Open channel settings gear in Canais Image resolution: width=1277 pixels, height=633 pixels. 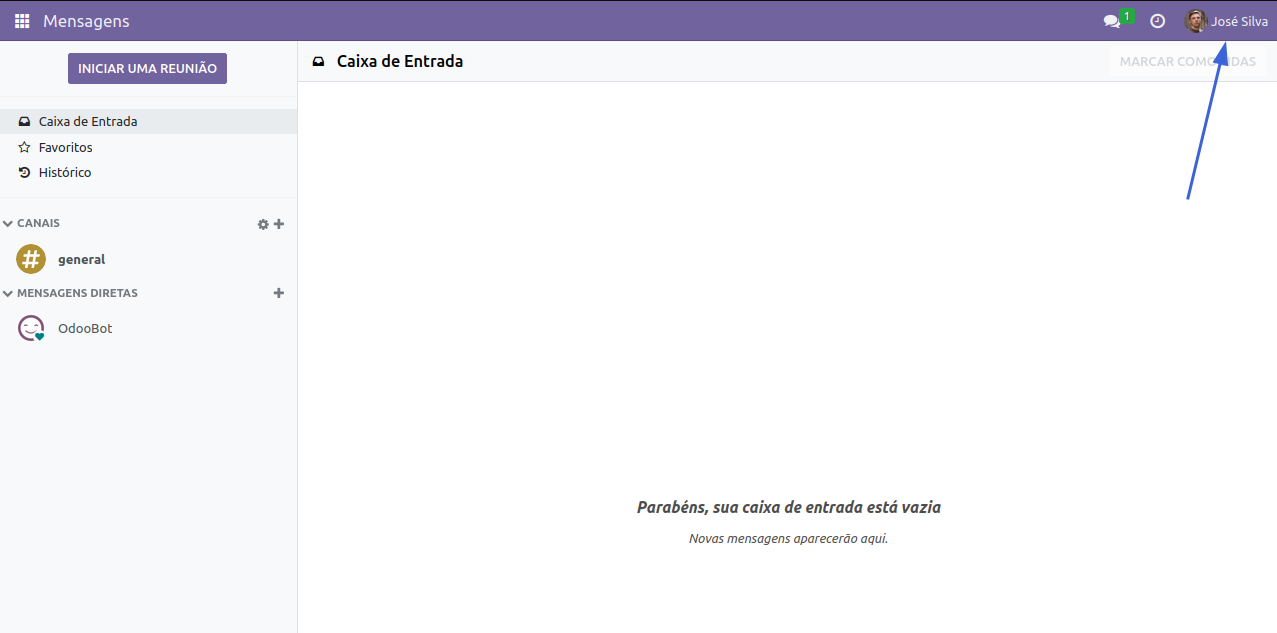click(x=263, y=224)
